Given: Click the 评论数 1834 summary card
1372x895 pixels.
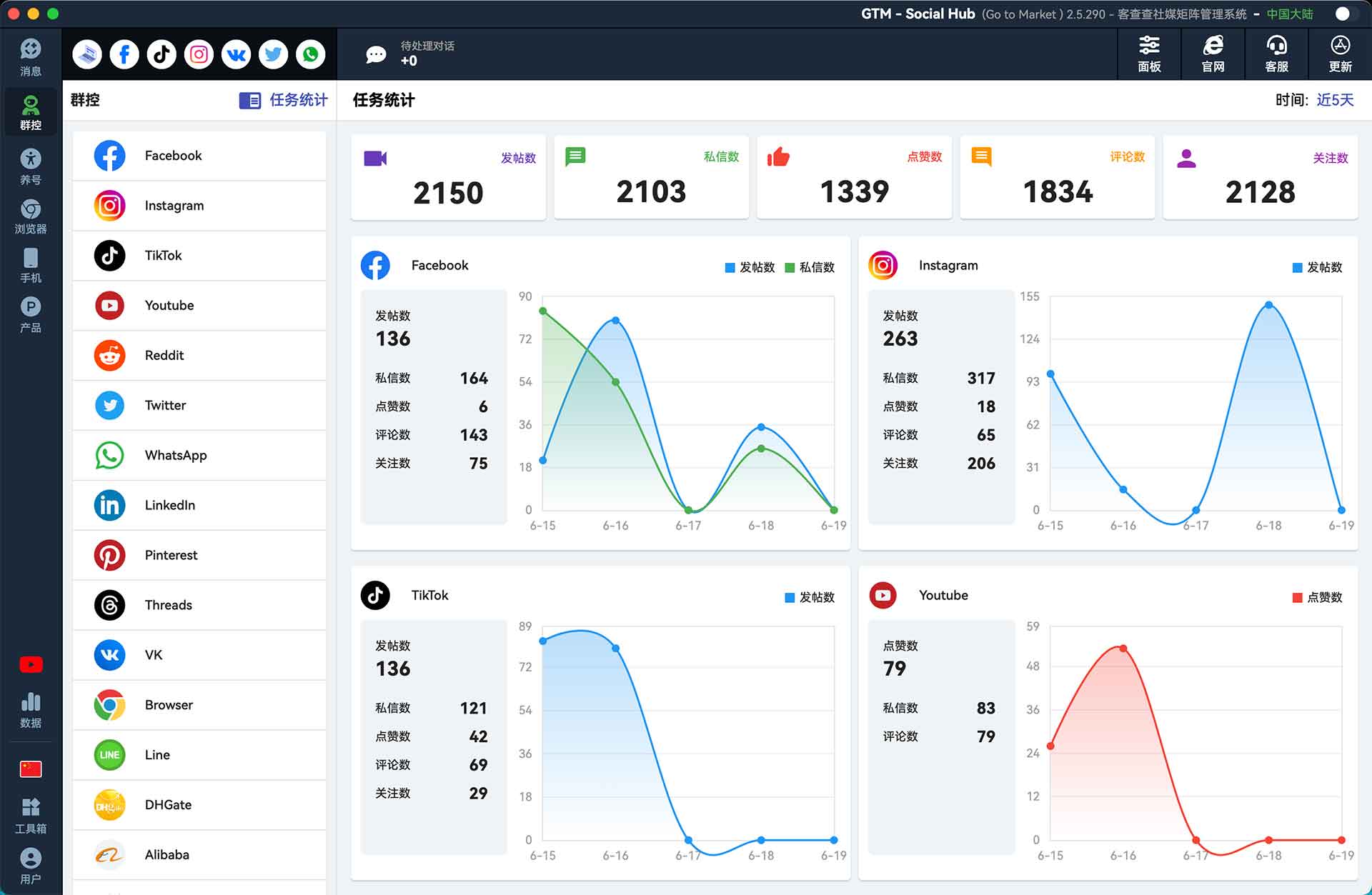Looking at the screenshot, I should [x=1057, y=177].
